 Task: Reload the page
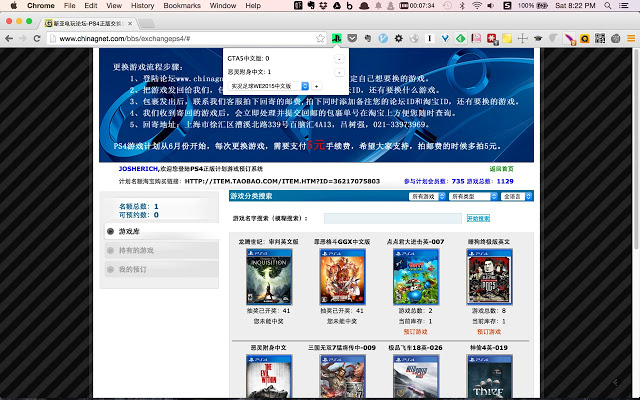click(37, 38)
